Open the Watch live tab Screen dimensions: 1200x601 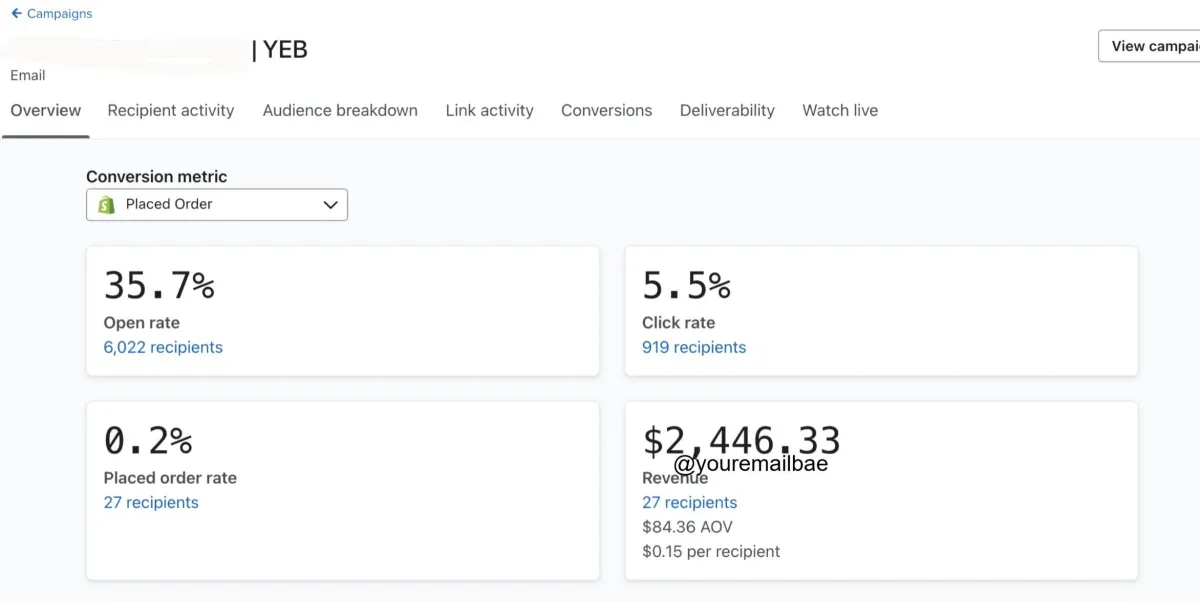pos(840,111)
